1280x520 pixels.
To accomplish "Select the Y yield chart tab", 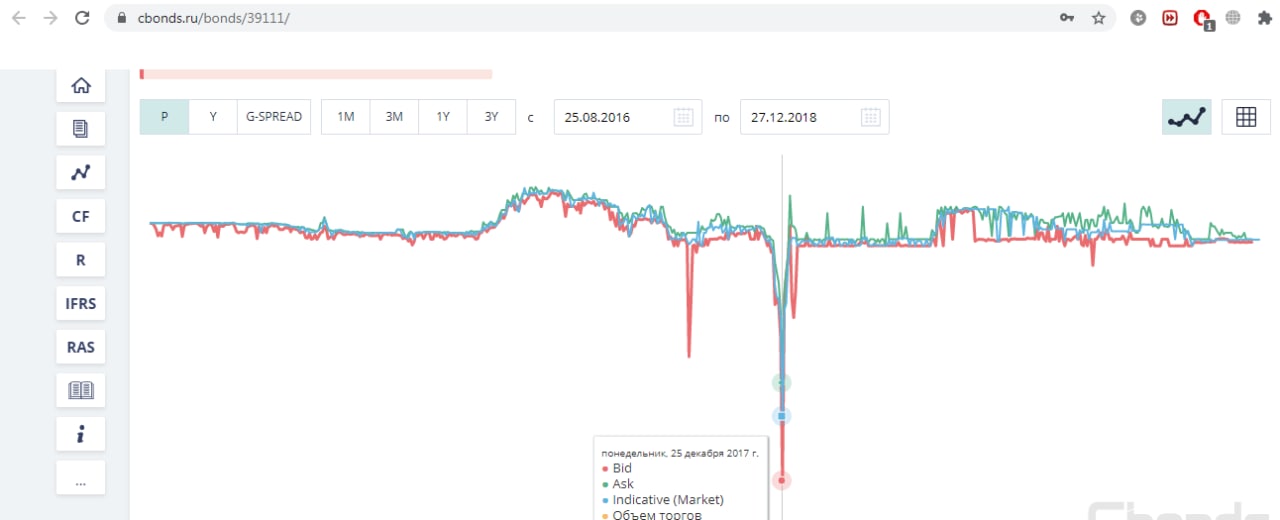I will (x=213, y=117).
